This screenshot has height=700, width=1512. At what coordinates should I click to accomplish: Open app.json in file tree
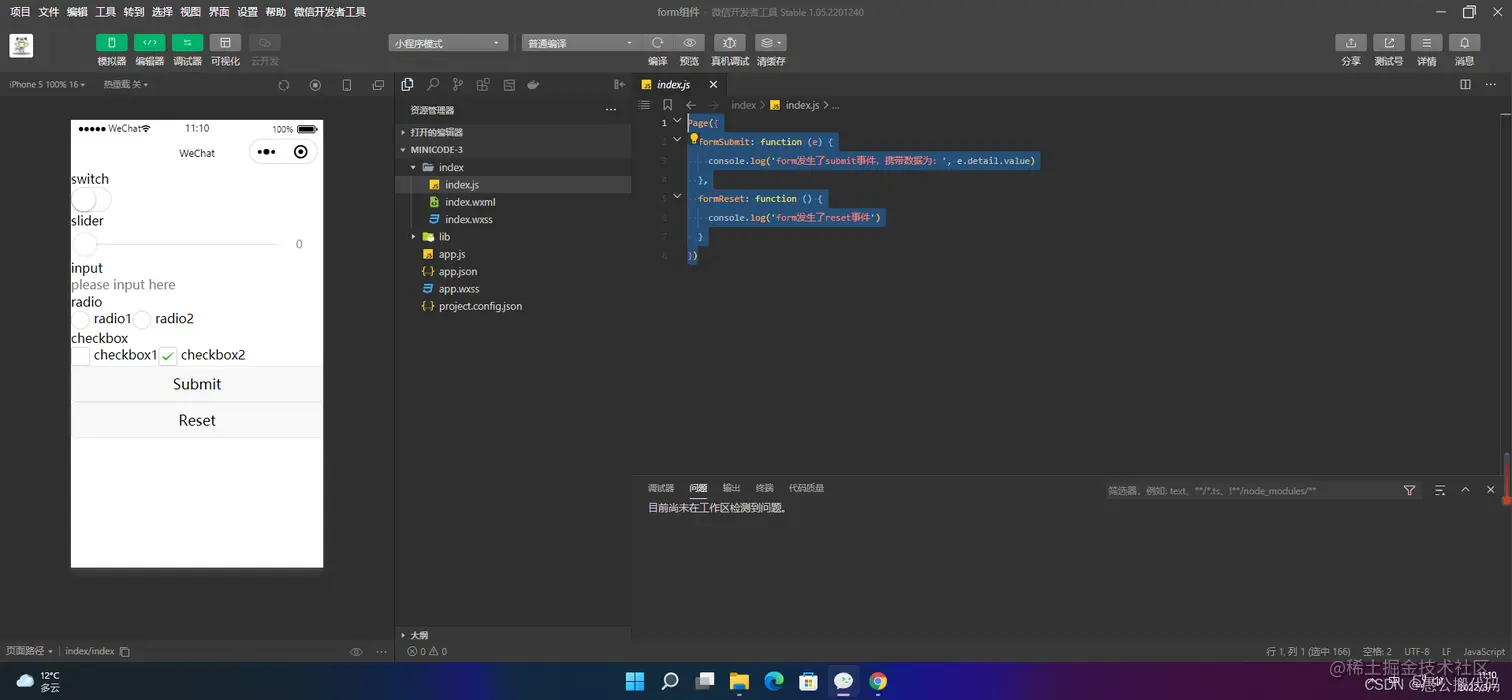458,271
